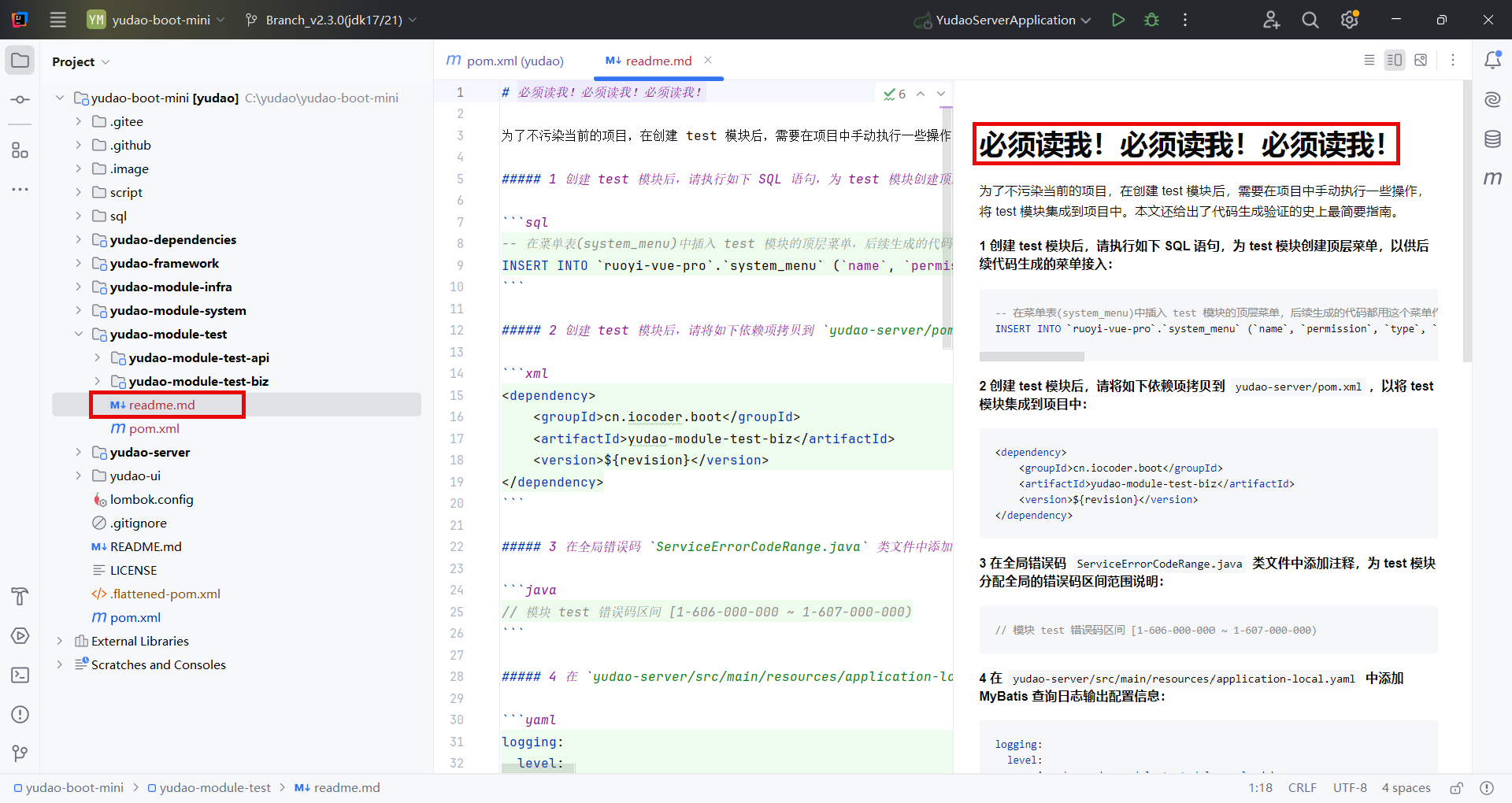1512x803 pixels.
Task: Open more run actions menu
Action: (1184, 20)
